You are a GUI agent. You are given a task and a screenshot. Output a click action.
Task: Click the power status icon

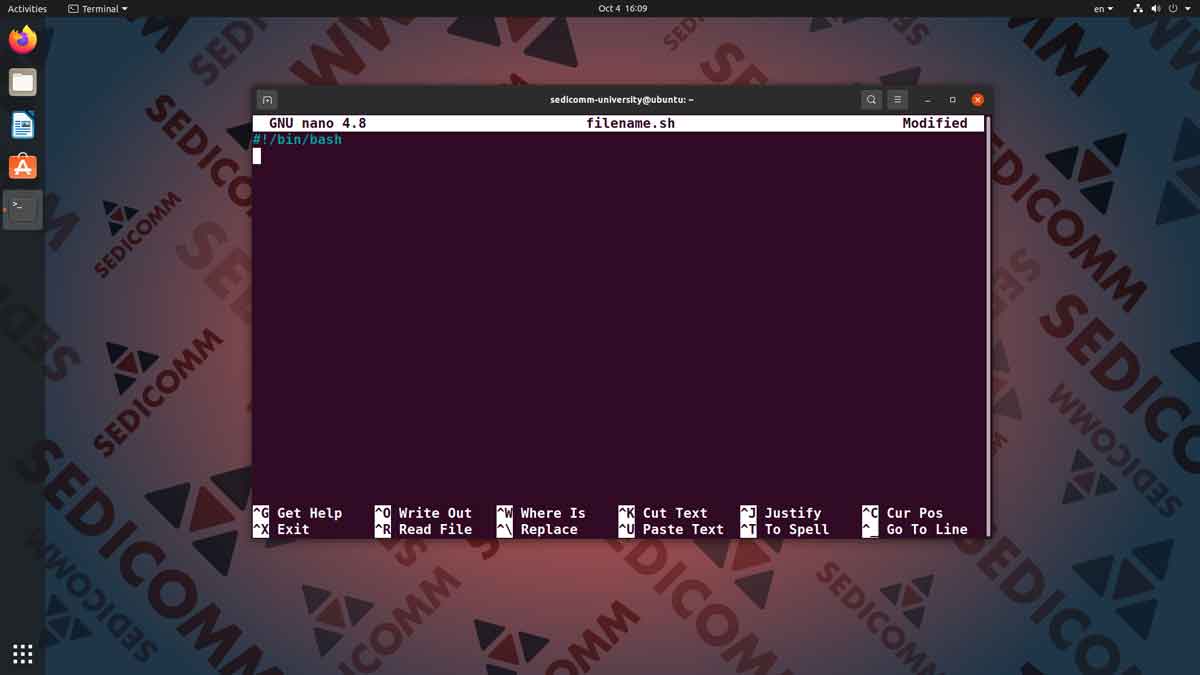click(x=1175, y=8)
